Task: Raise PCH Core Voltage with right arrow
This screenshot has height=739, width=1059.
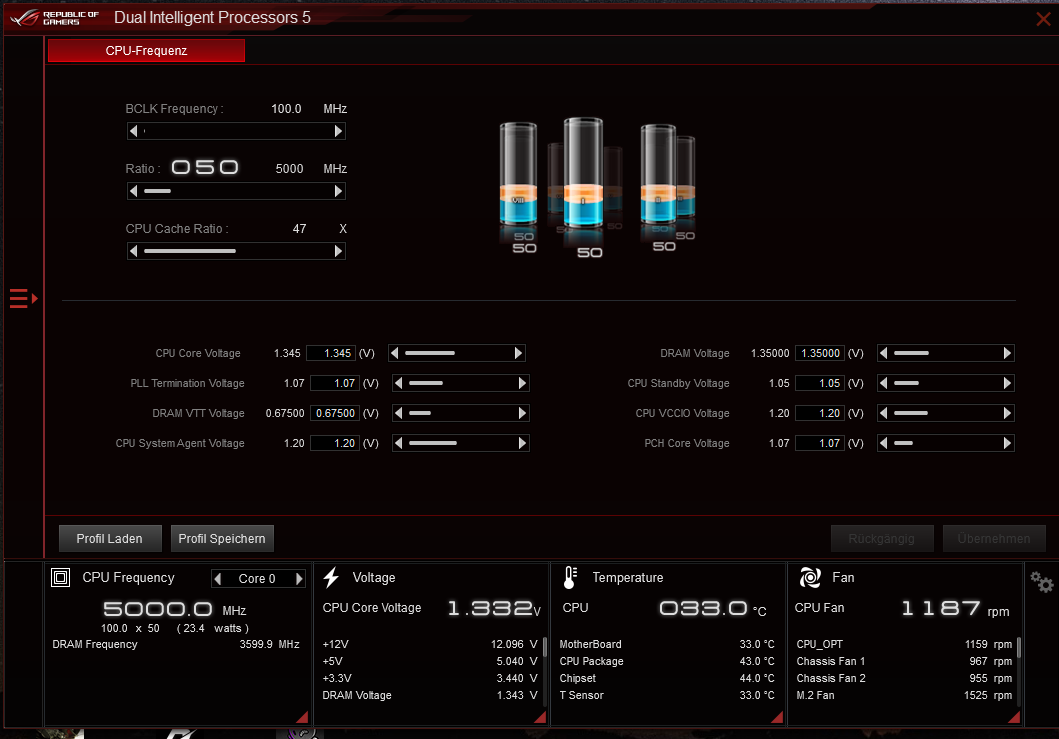Action: pos(1007,443)
